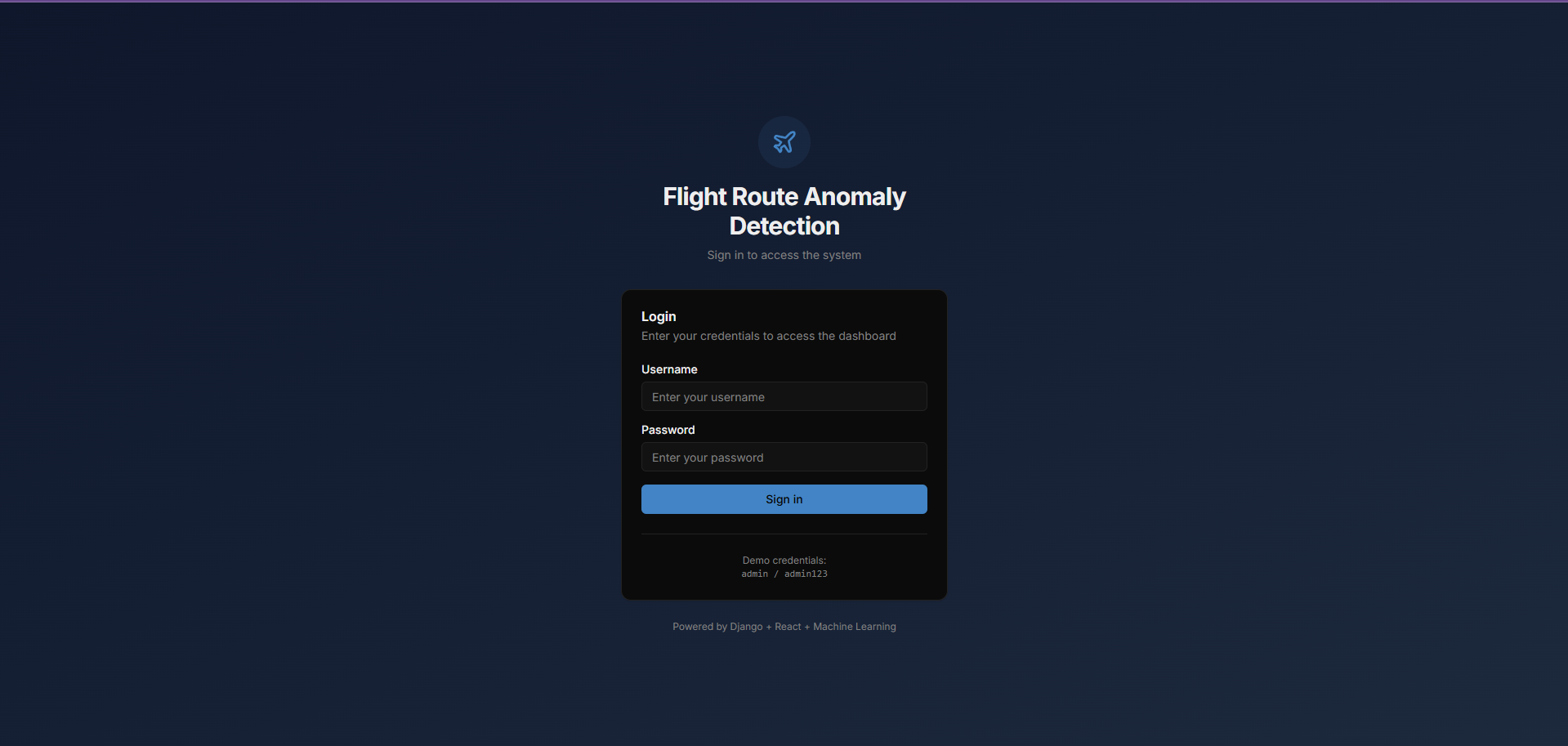Select the circular plane emblem above the title
The width and height of the screenshot is (1568, 746).
coord(784,141)
